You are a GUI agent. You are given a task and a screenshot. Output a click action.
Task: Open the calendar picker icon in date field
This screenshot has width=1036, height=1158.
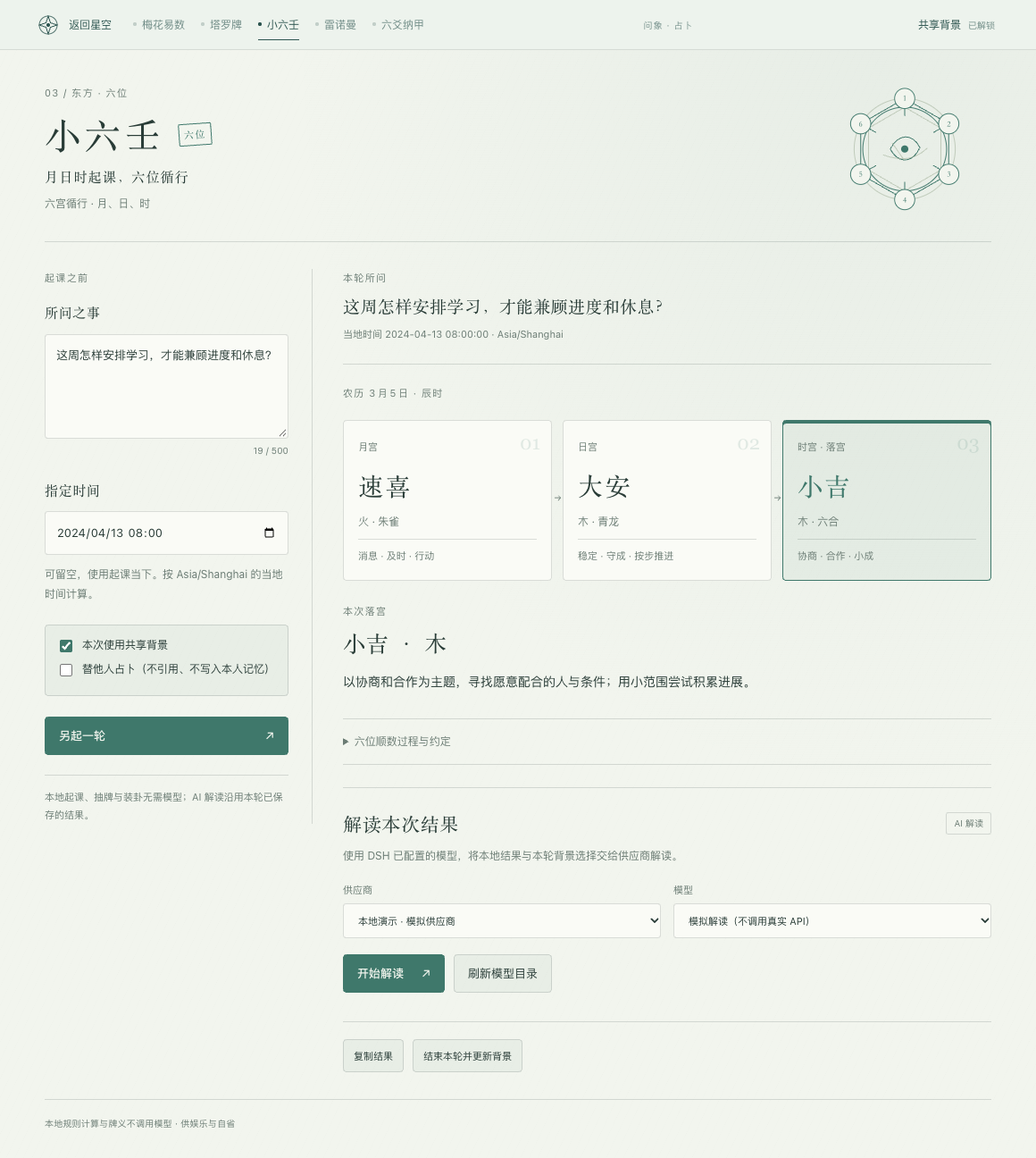(x=269, y=533)
